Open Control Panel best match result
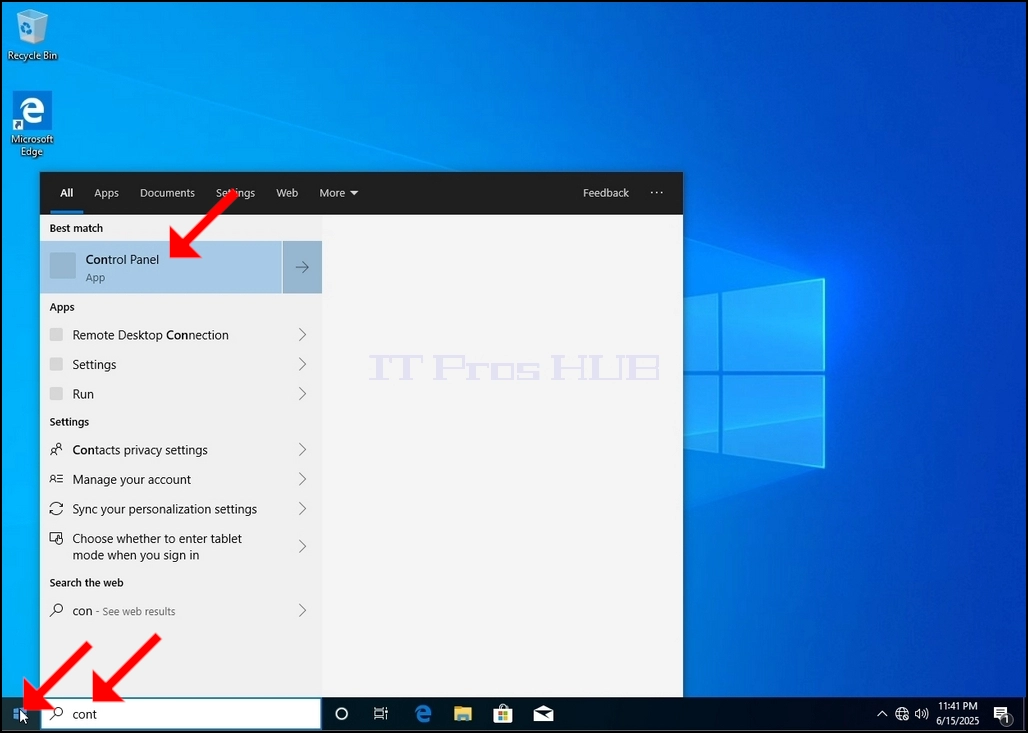This screenshot has width=1028, height=733. (x=161, y=267)
